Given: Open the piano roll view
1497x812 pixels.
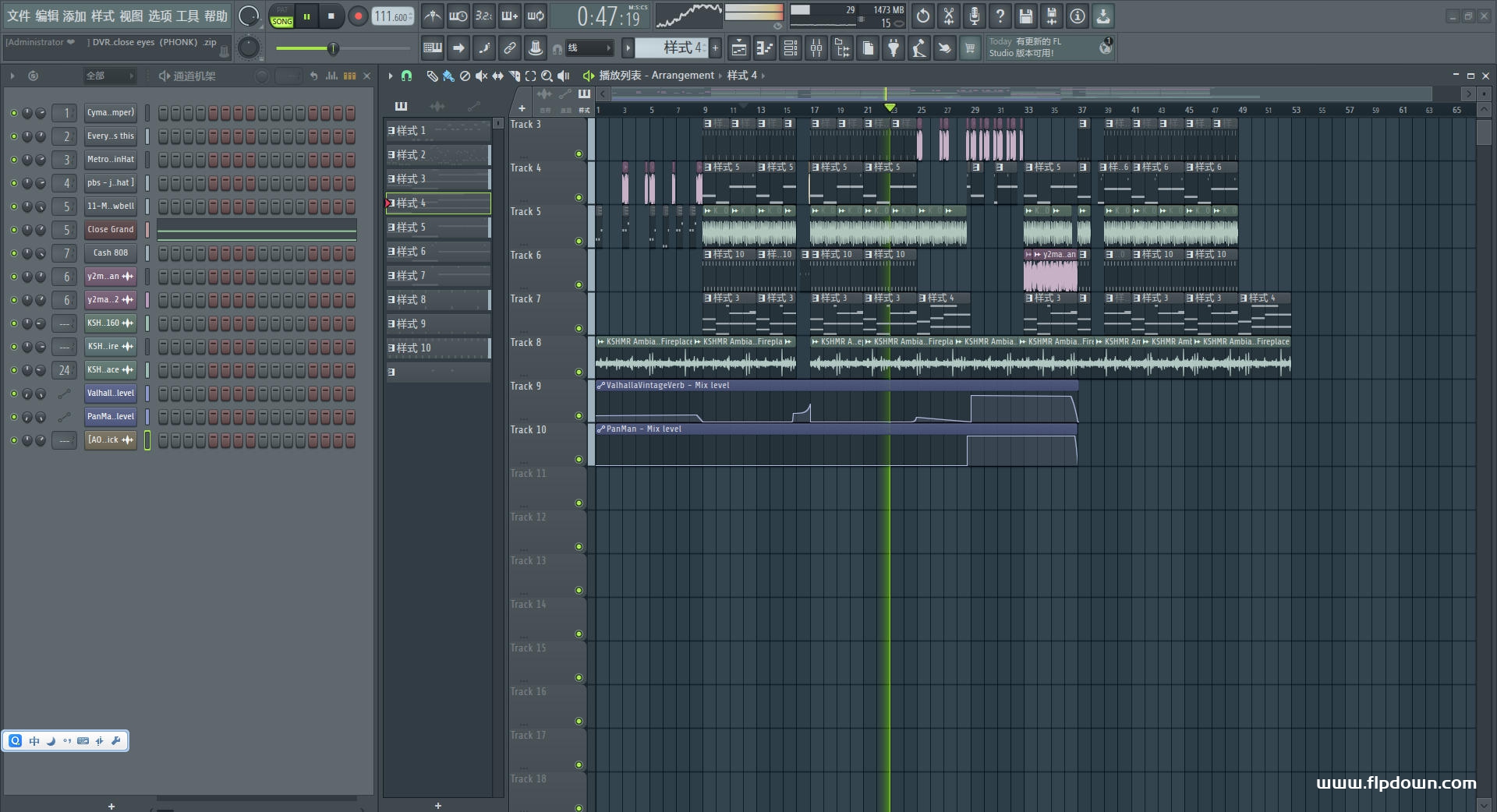Looking at the screenshot, I should coord(764,49).
